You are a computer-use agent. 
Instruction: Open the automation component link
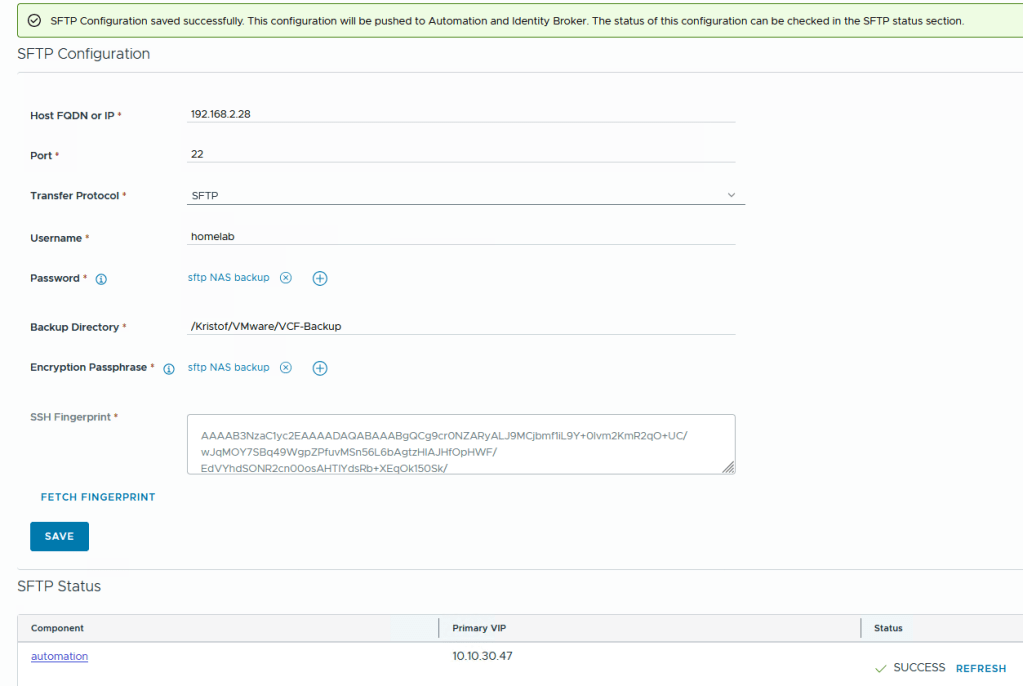tap(59, 656)
